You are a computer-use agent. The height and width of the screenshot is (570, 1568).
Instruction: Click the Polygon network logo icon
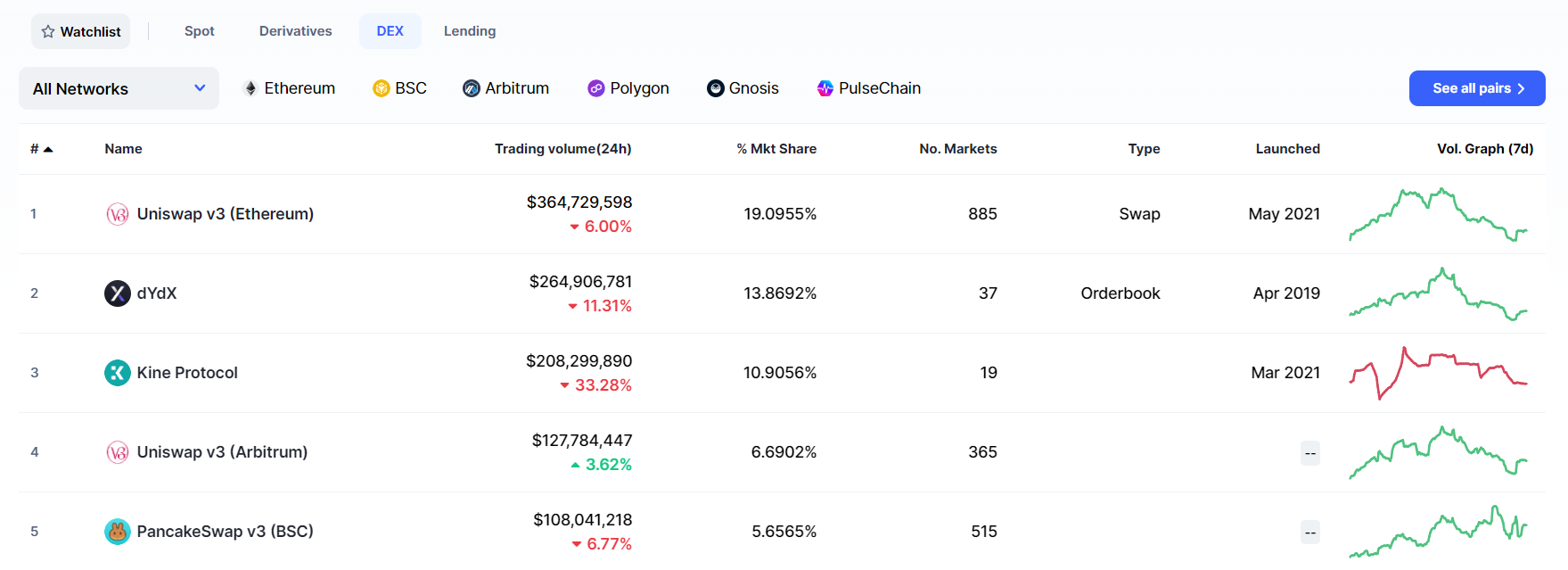596,88
